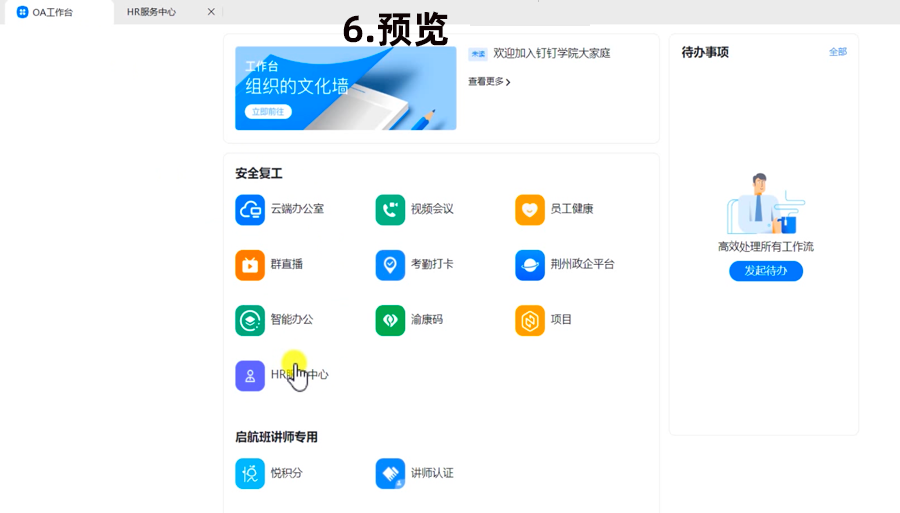Open the 欢迎加入钉钉学院大家庭 announcement
The height and width of the screenshot is (513, 900).
coord(552,53)
